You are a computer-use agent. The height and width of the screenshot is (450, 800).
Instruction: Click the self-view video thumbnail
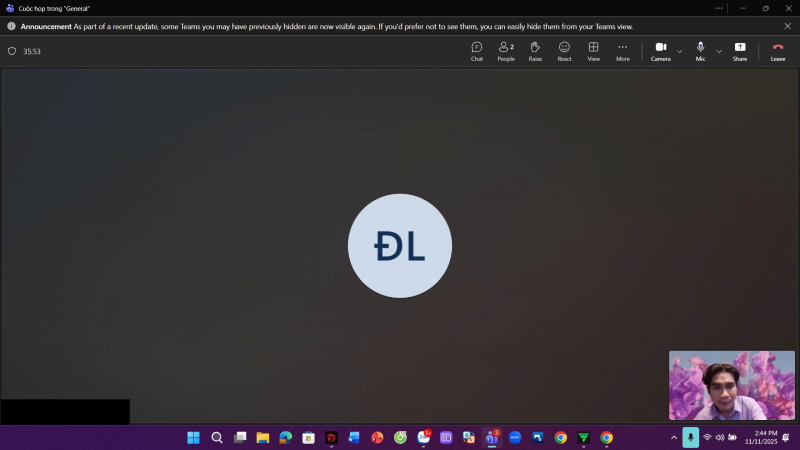(x=731, y=385)
